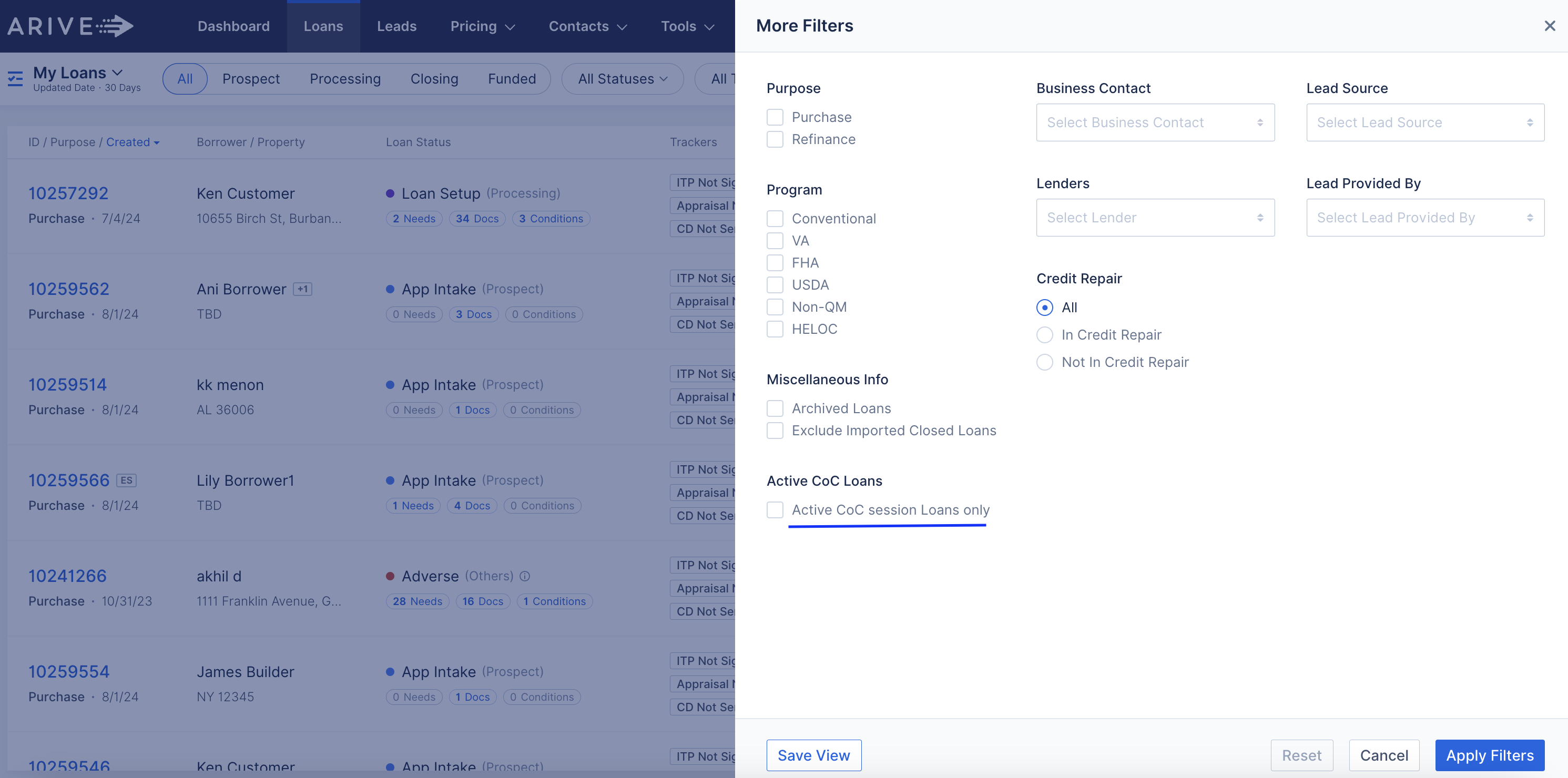Screen dimensions: 1568x778
Task: Open the Leads menu item
Action: [396, 26]
